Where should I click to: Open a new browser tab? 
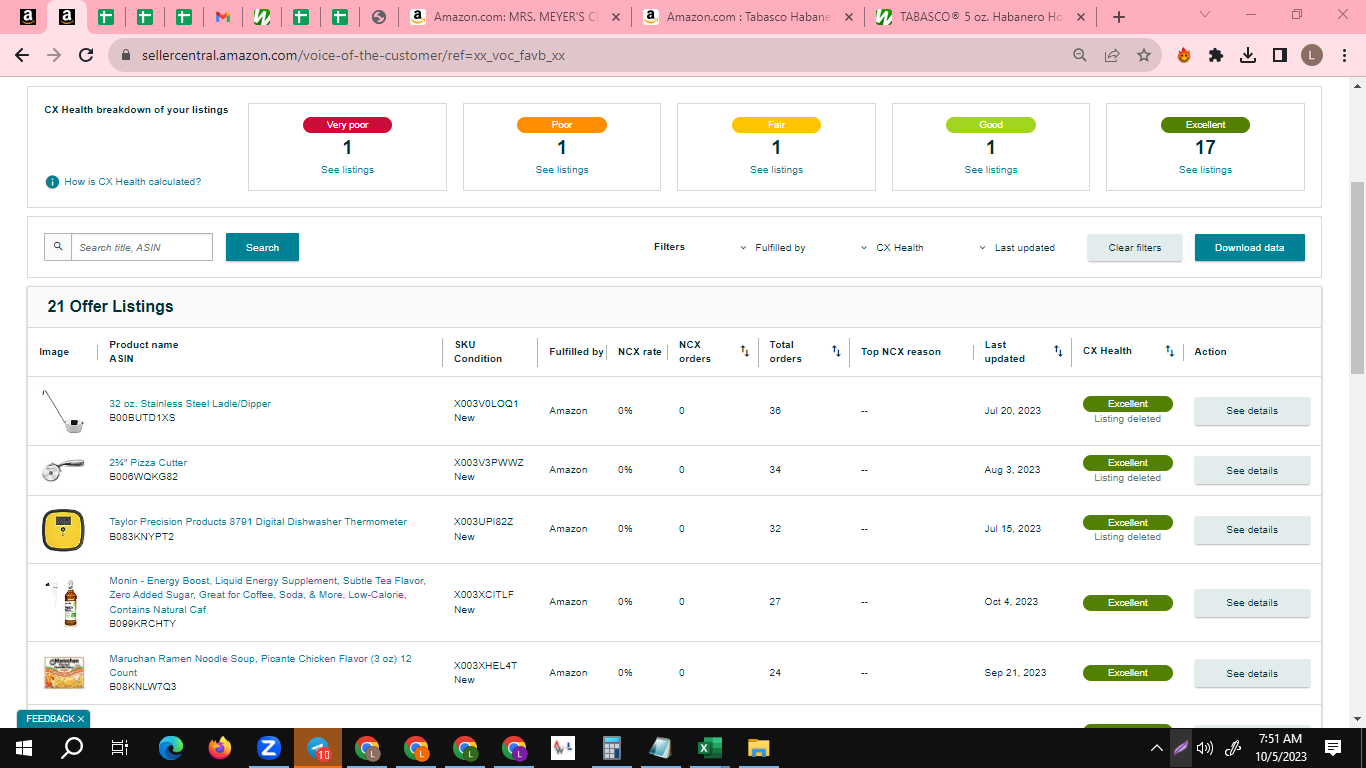point(1119,17)
